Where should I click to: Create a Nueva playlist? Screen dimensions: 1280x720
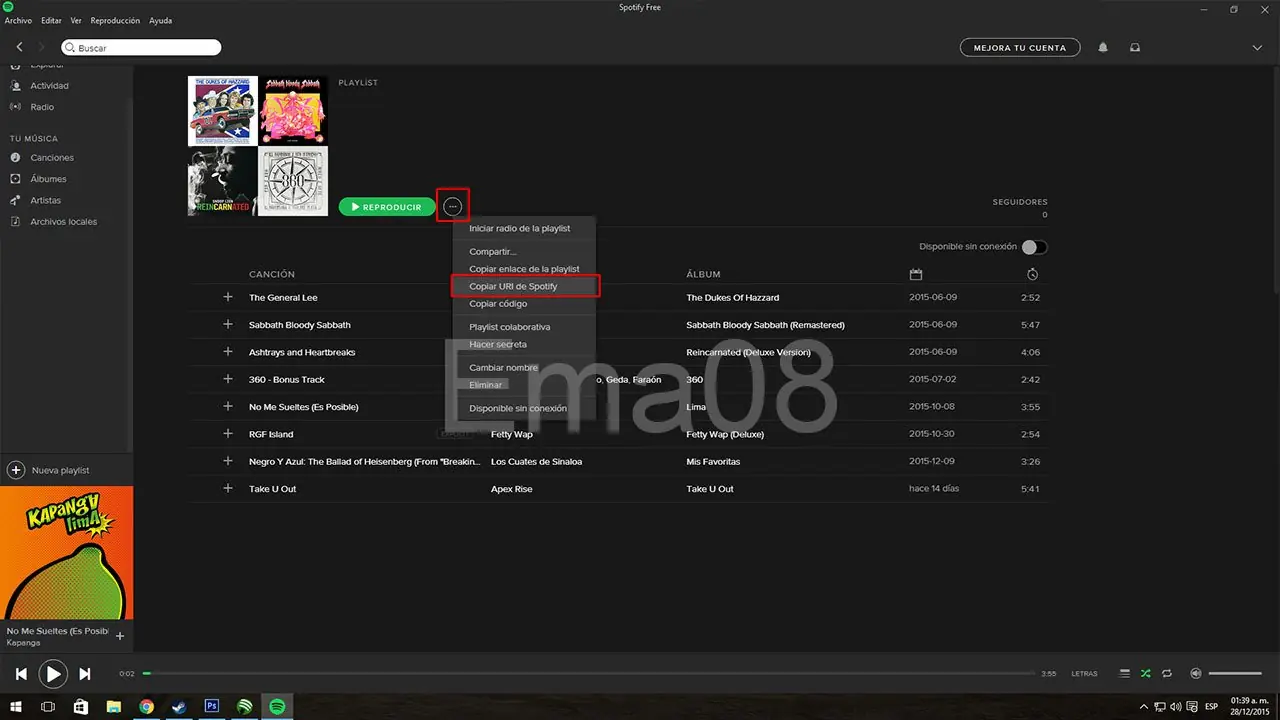[50, 470]
